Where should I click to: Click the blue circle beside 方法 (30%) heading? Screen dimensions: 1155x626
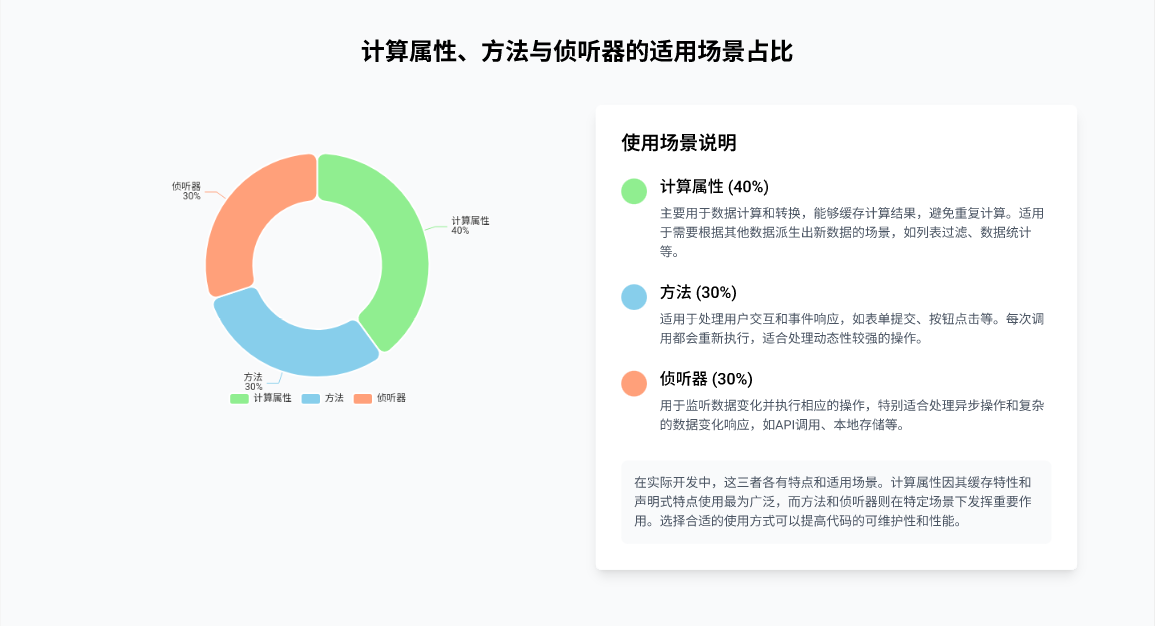point(634,297)
